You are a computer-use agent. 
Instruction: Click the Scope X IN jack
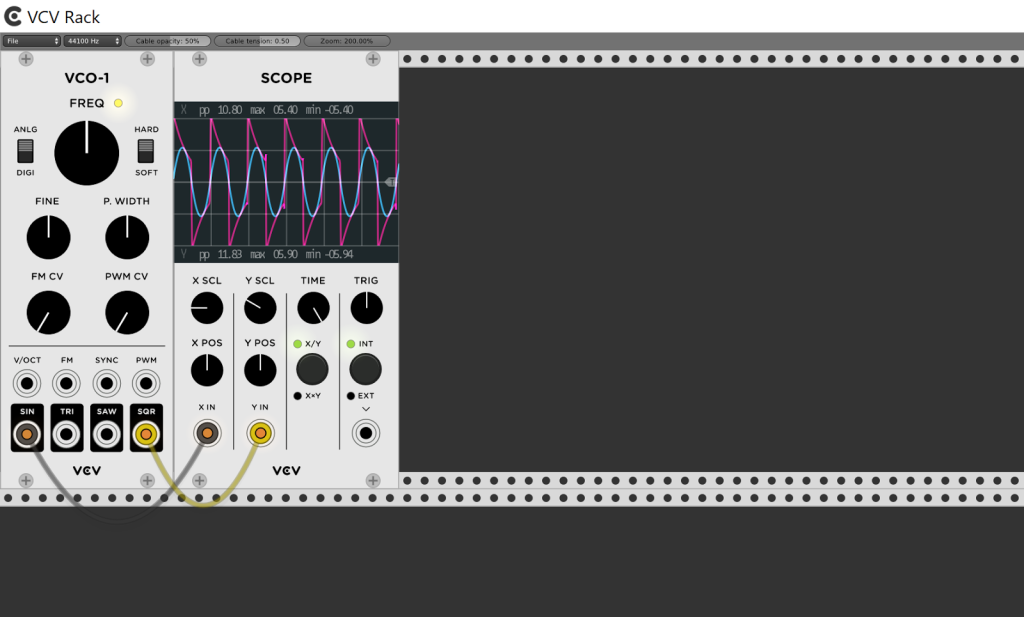(207, 433)
